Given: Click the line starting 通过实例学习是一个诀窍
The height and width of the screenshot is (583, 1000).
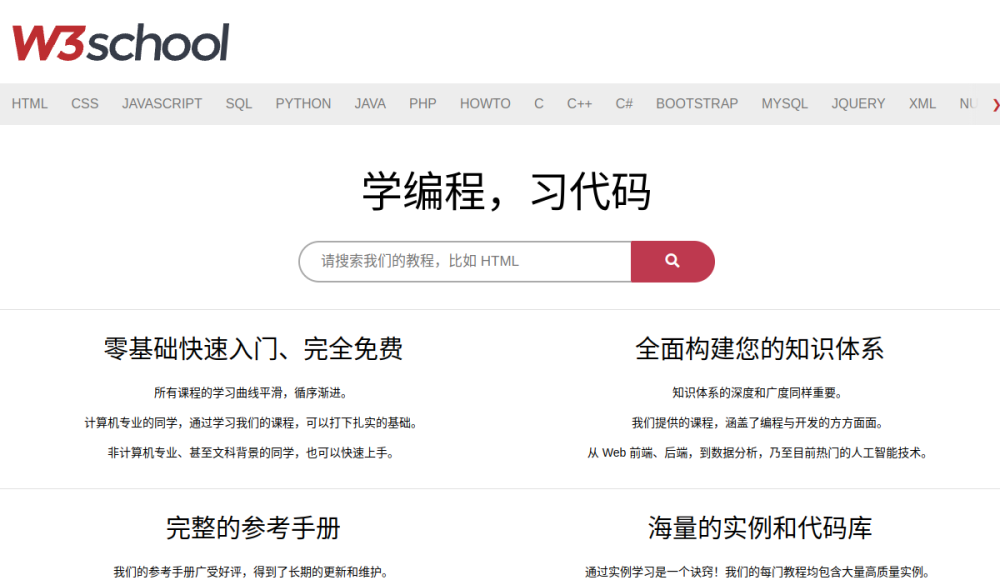Looking at the screenshot, I should 758,572.
